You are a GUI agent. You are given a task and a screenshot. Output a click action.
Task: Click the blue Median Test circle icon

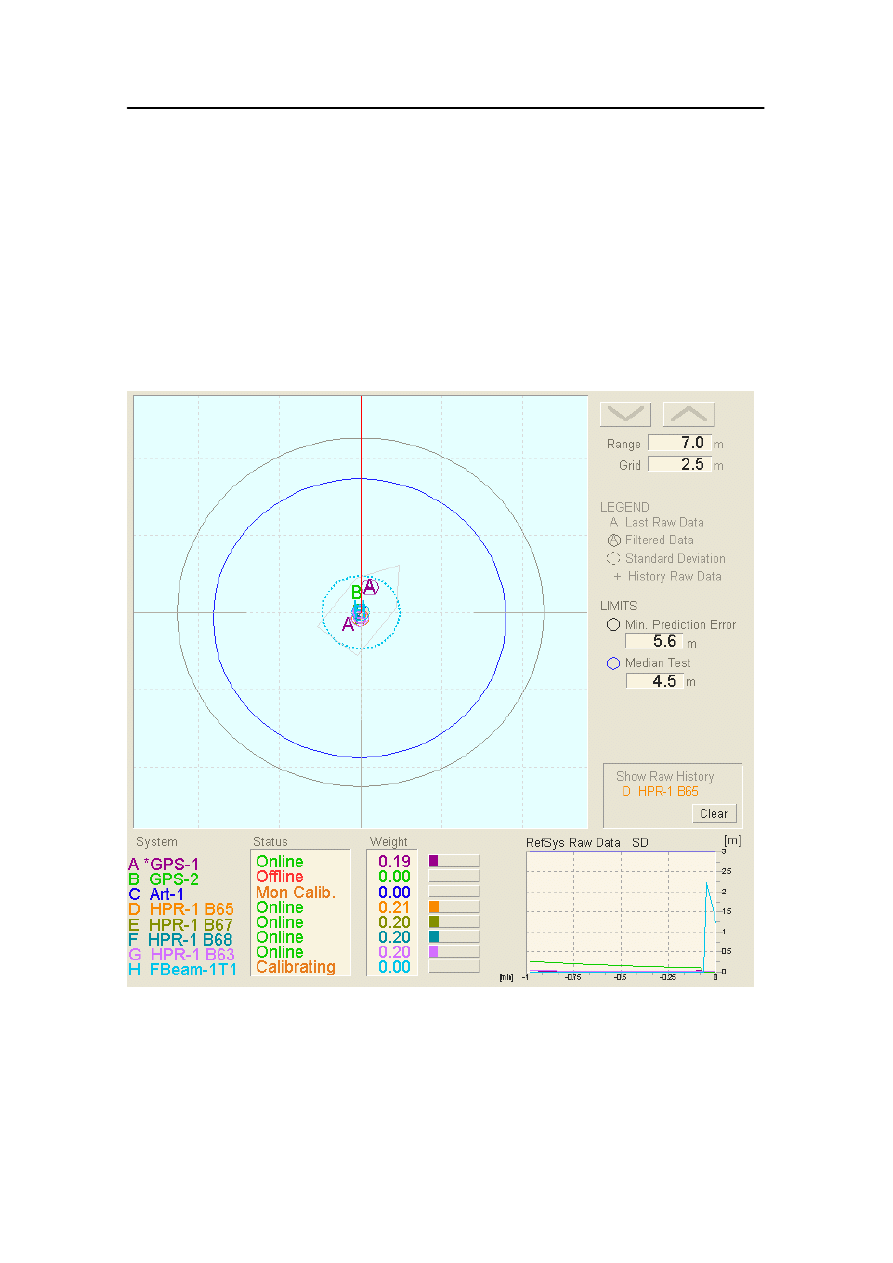click(613, 663)
